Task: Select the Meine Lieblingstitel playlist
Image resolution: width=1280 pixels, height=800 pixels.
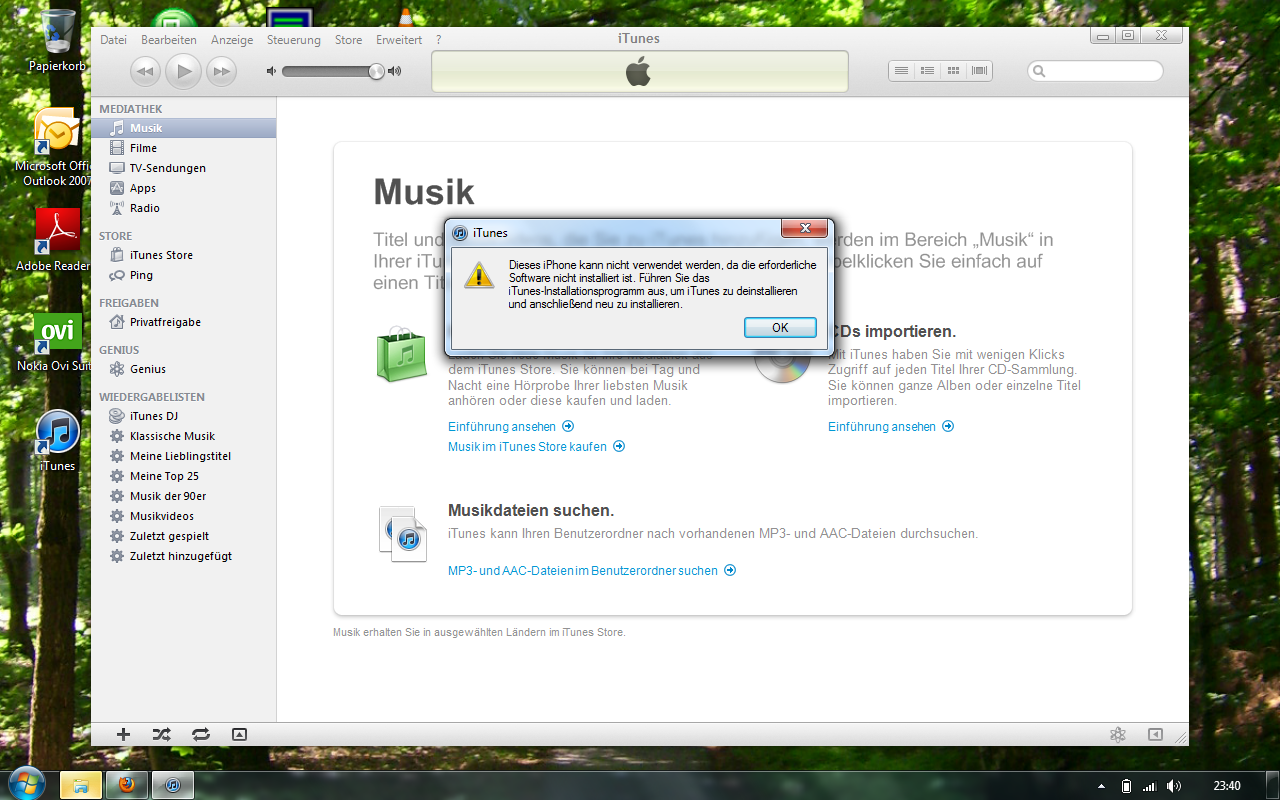Action: [184, 456]
